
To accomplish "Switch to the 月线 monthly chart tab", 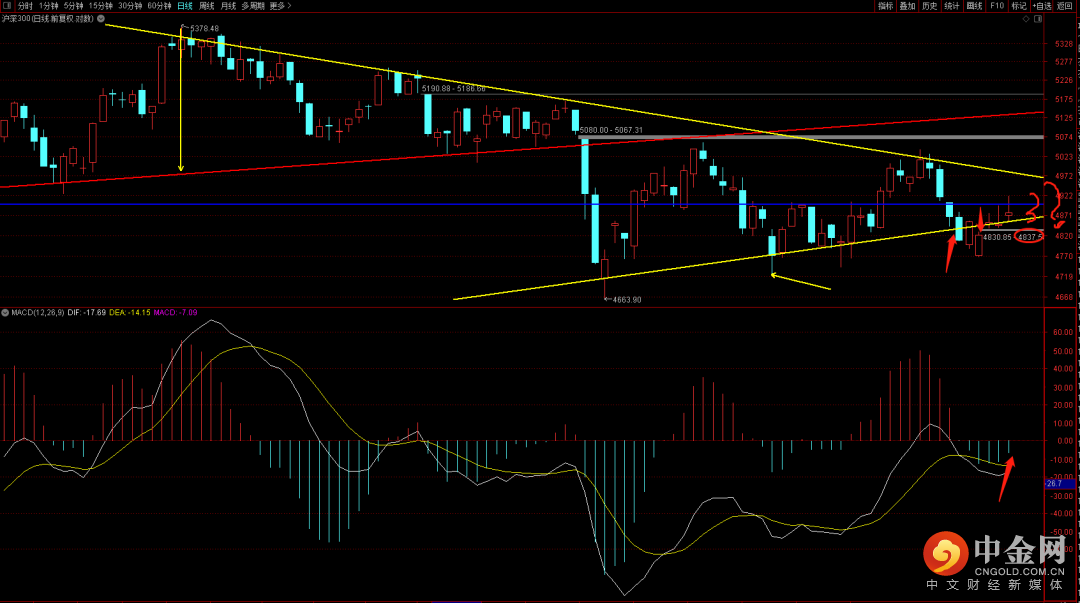I will click(x=229, y=6).
